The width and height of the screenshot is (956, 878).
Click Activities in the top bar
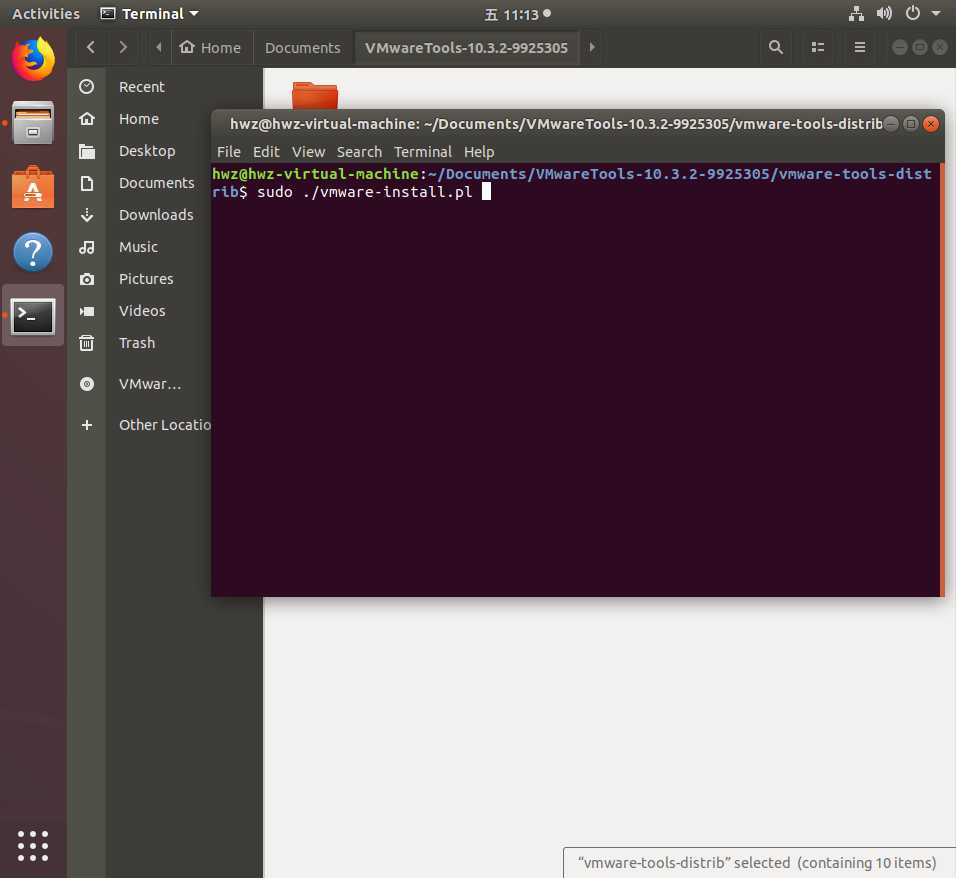[46, 13]
